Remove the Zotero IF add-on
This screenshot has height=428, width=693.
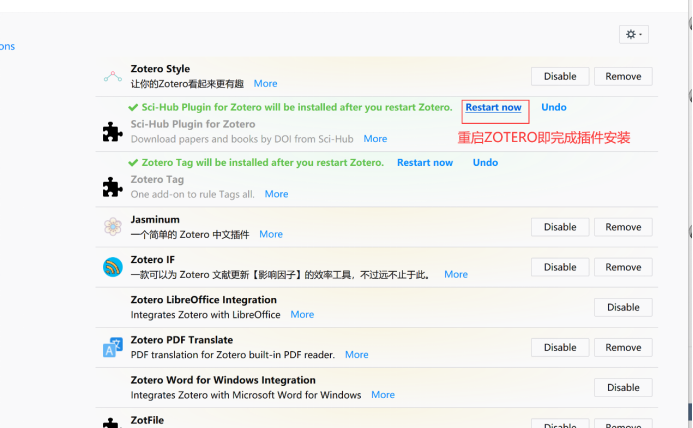623,268
